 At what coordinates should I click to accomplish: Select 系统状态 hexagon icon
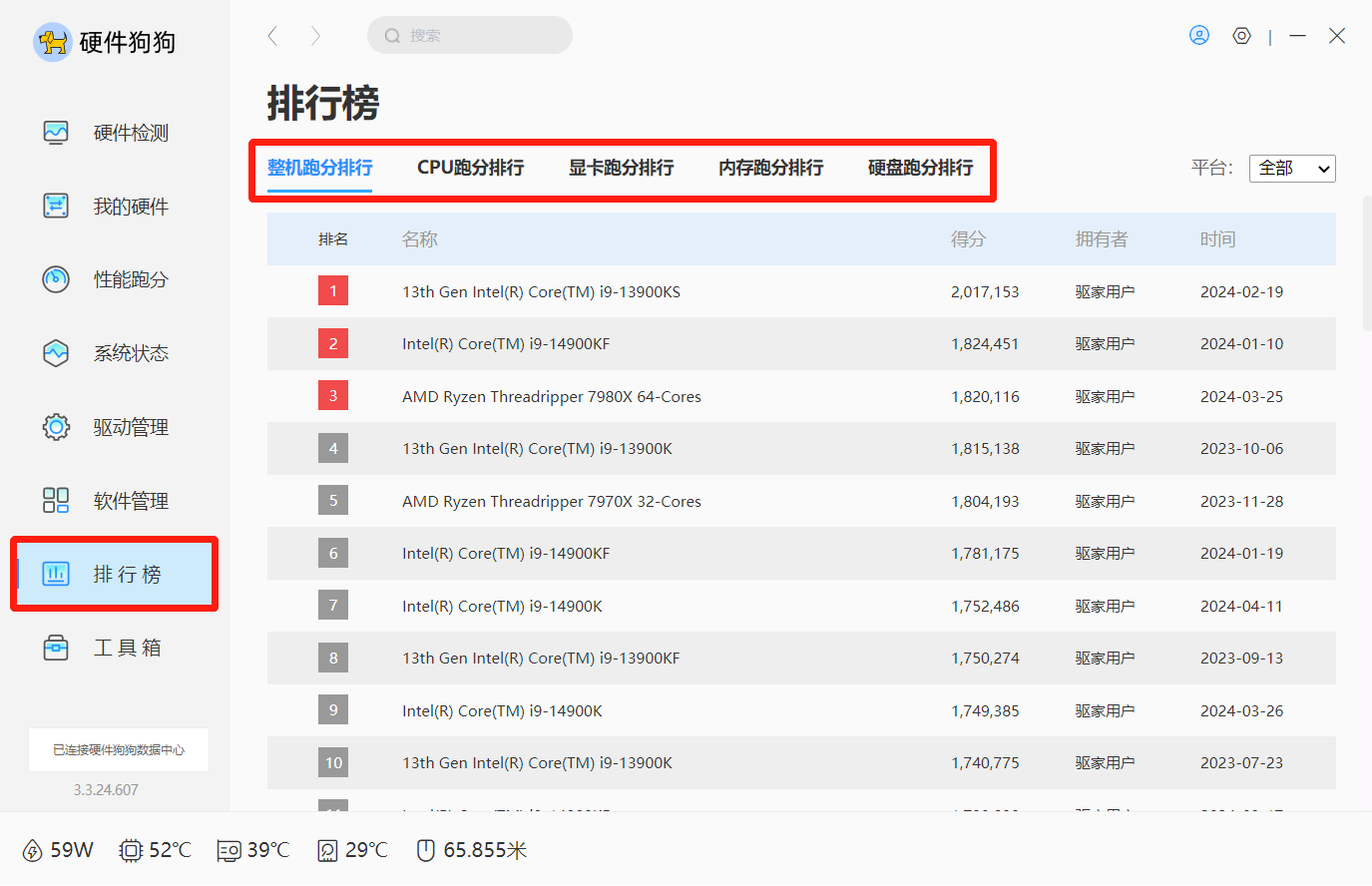point(56,353)
